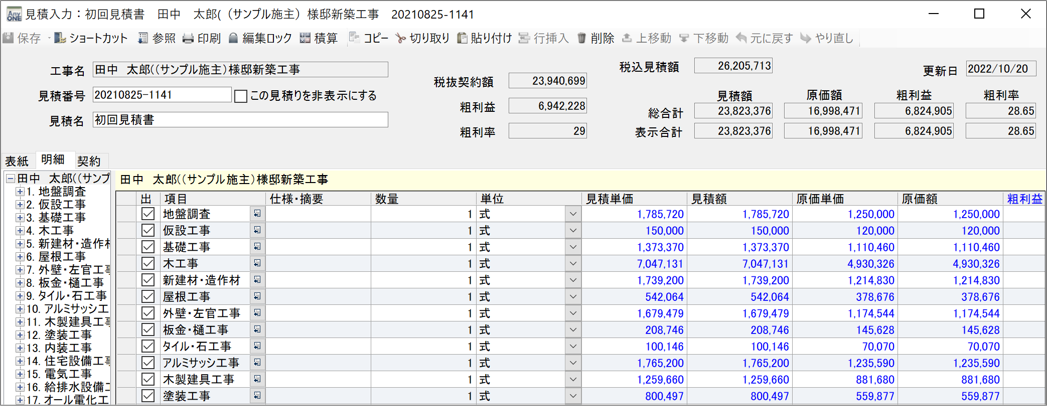Enable 'この見積りを非表示にする' checkbox
1047x406 pixels.
pyautogui.click(x=240, y=96)
